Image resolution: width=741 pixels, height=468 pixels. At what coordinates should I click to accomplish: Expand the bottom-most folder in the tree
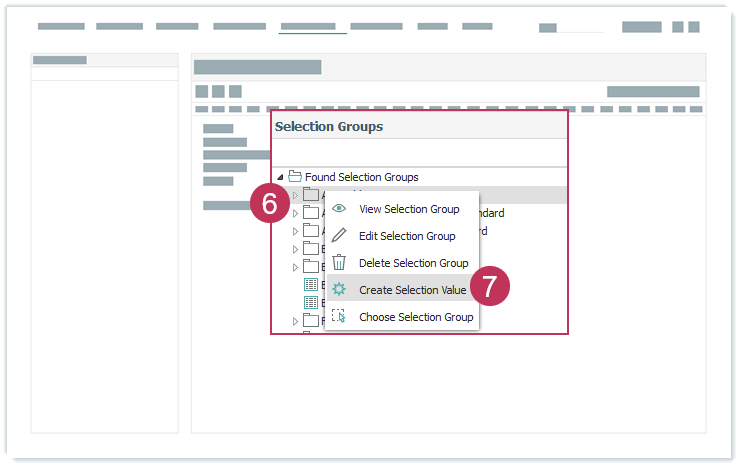tap(295, 321)
